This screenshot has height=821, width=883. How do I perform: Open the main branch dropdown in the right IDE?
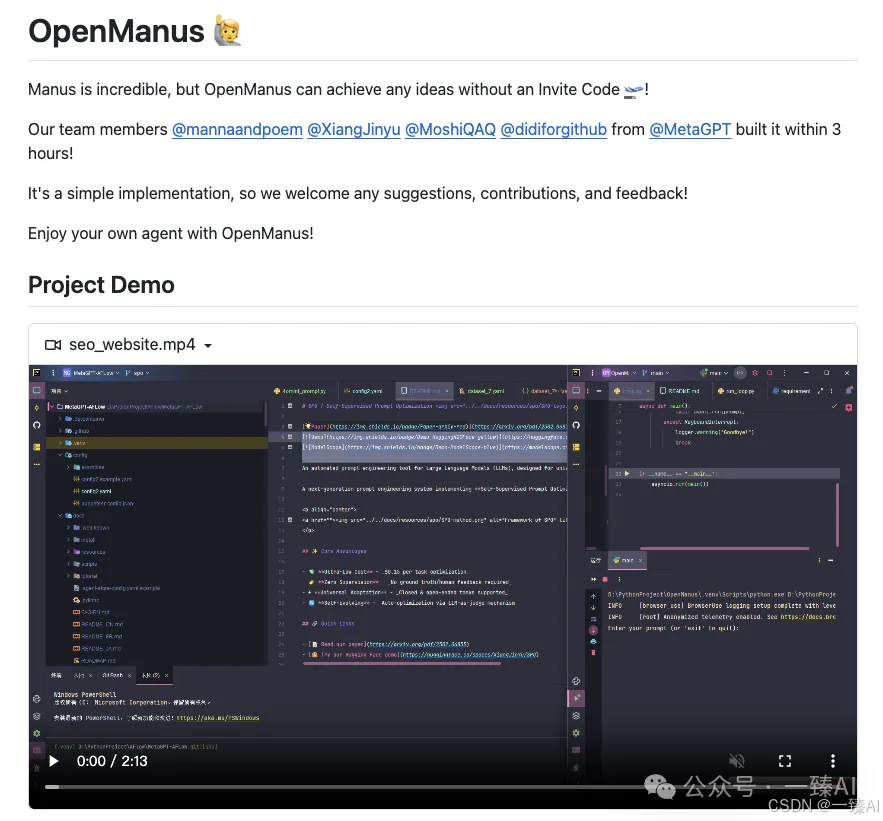click(656, 373)
